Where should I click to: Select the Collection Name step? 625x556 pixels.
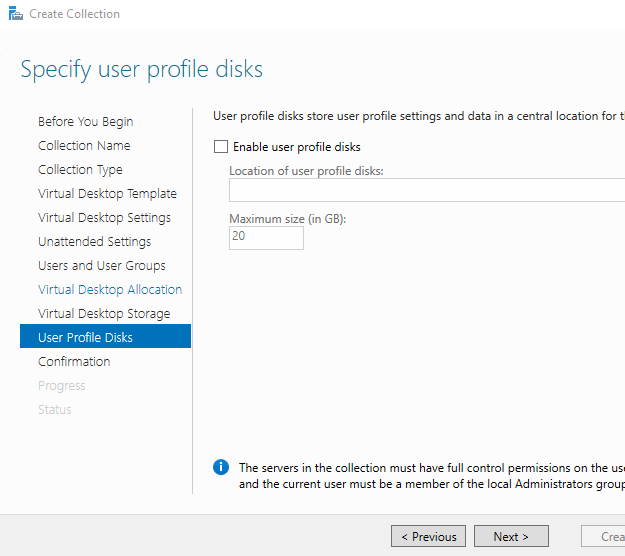tap(84, 146)
